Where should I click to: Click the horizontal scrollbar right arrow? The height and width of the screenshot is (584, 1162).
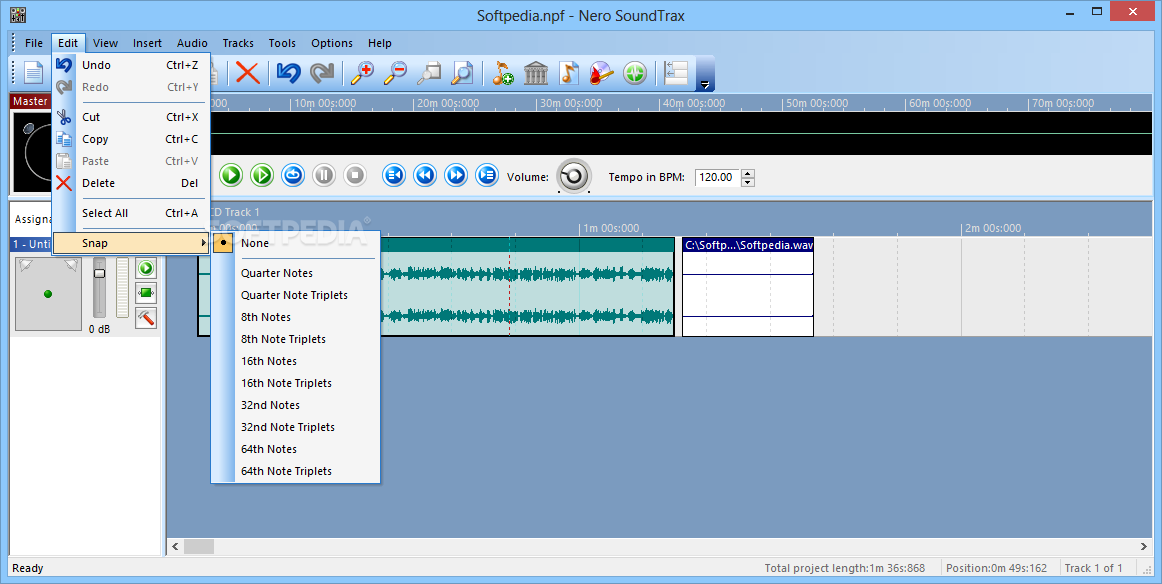point(1143,546)
